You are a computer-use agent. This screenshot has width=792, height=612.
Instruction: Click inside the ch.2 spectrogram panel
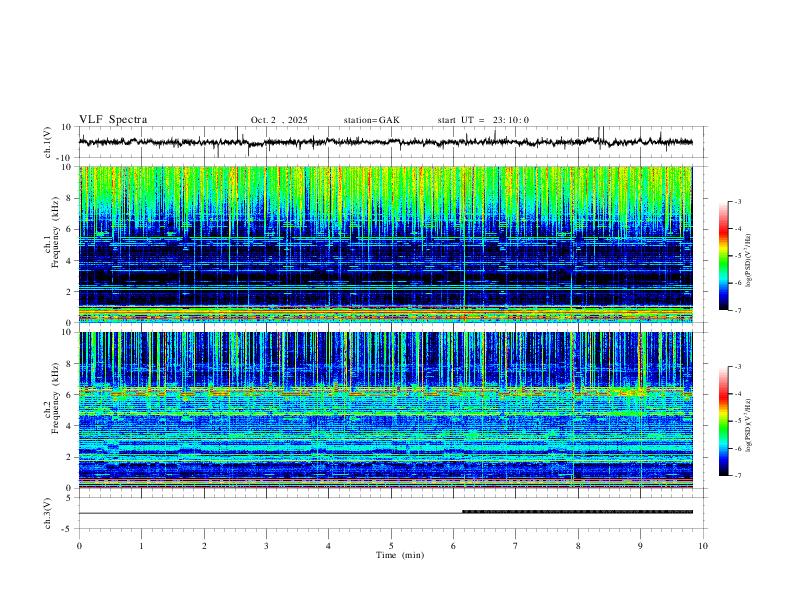(385, 410)
